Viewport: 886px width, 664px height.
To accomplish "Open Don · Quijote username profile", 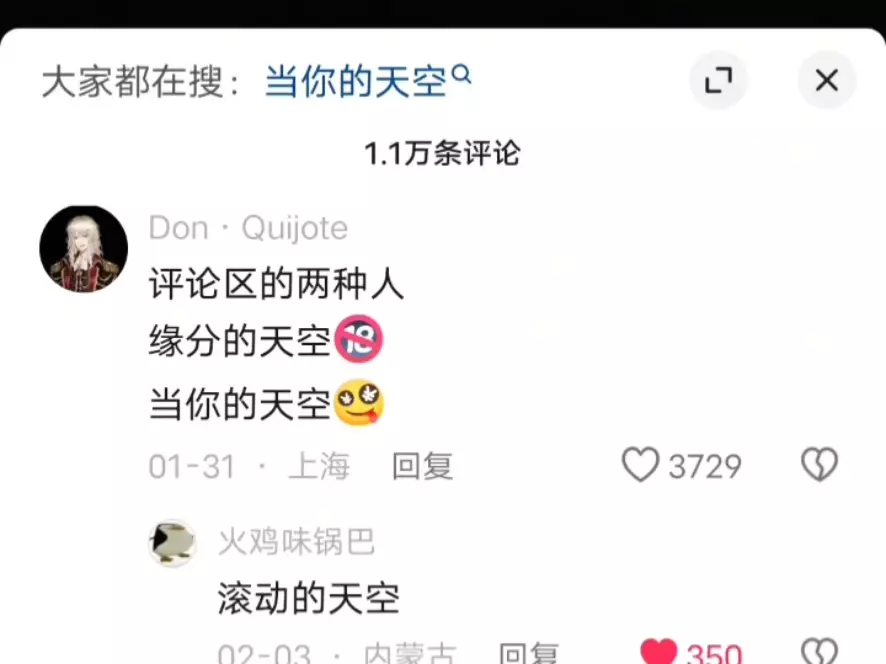I will point(248,228).
